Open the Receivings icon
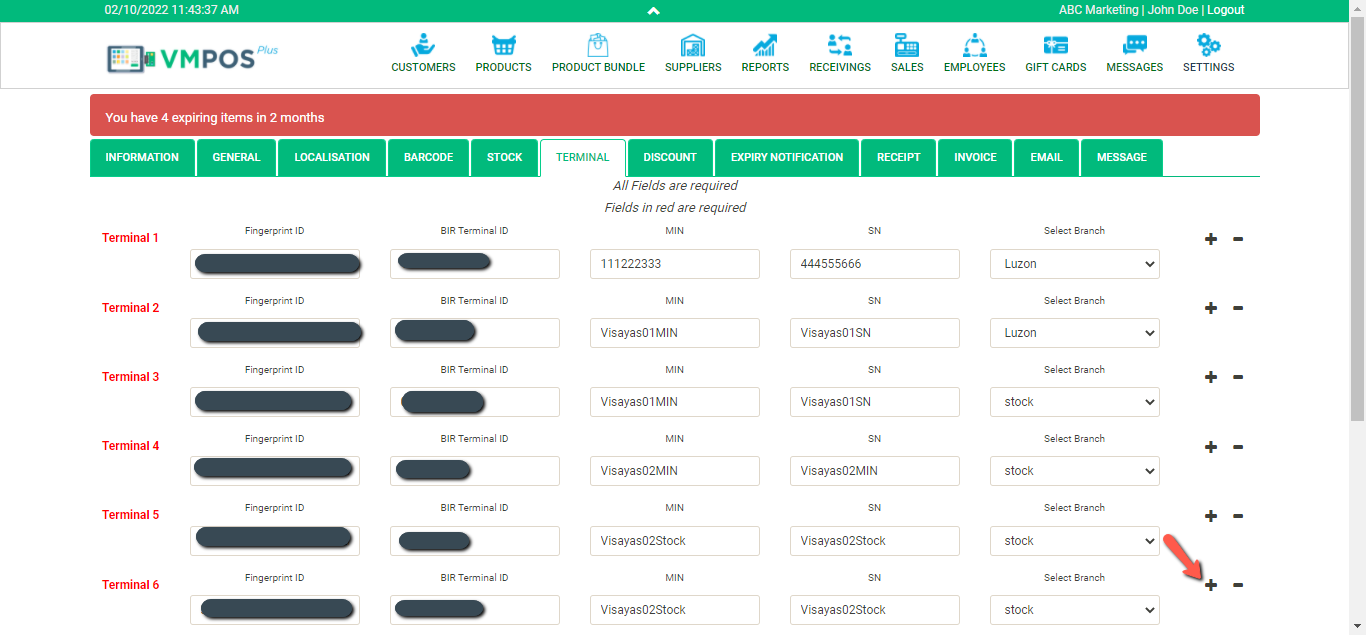 [x=839, y=46]
